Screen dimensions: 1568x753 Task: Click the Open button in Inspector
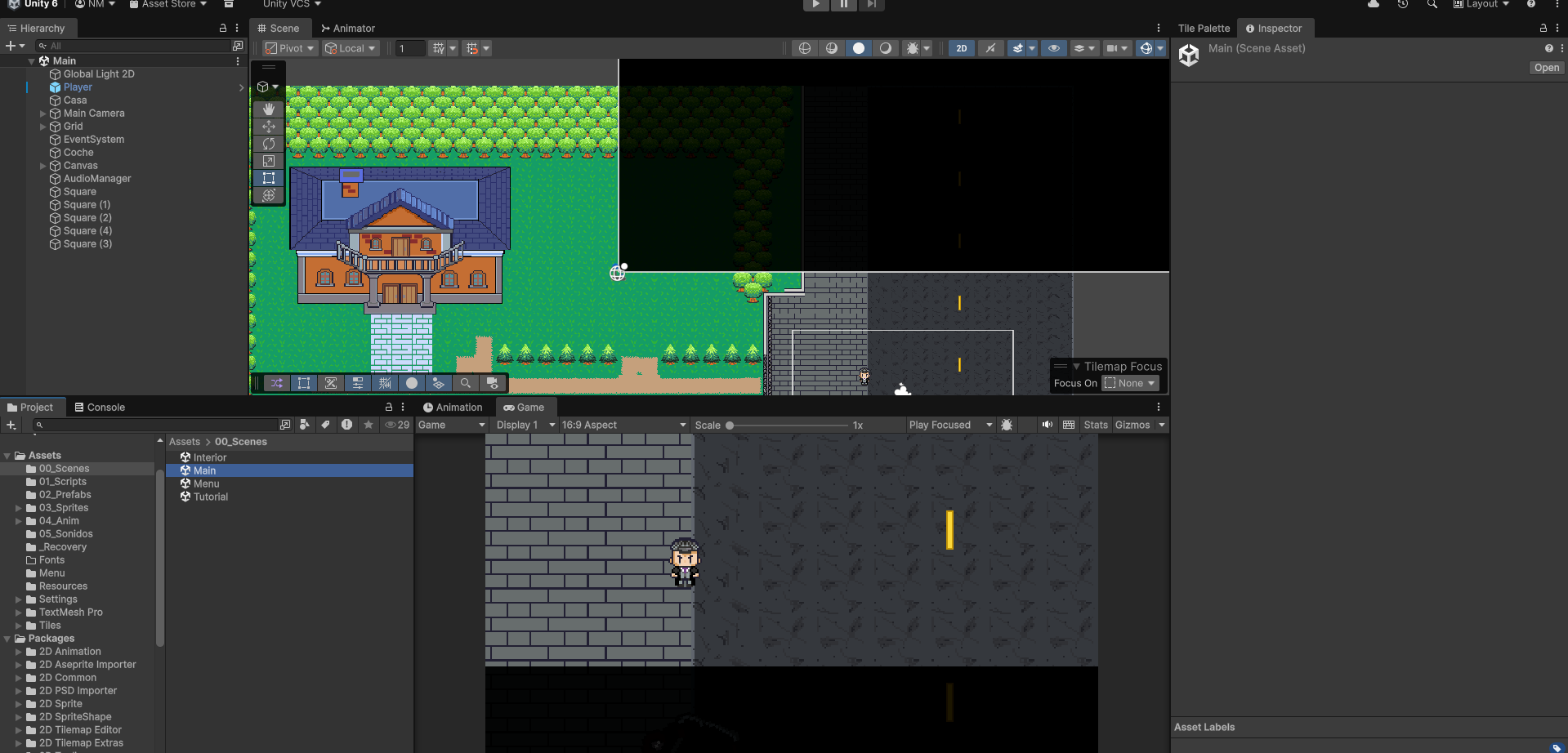click(1547, 68)
